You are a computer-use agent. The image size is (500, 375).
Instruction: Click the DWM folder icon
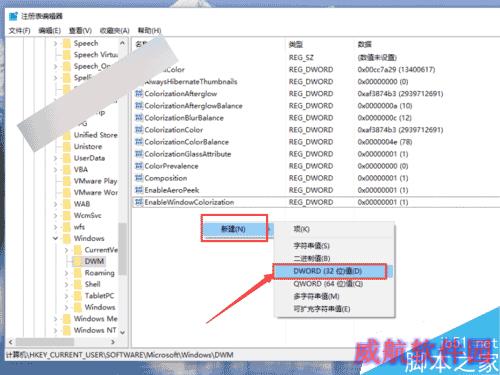[77, 261]
